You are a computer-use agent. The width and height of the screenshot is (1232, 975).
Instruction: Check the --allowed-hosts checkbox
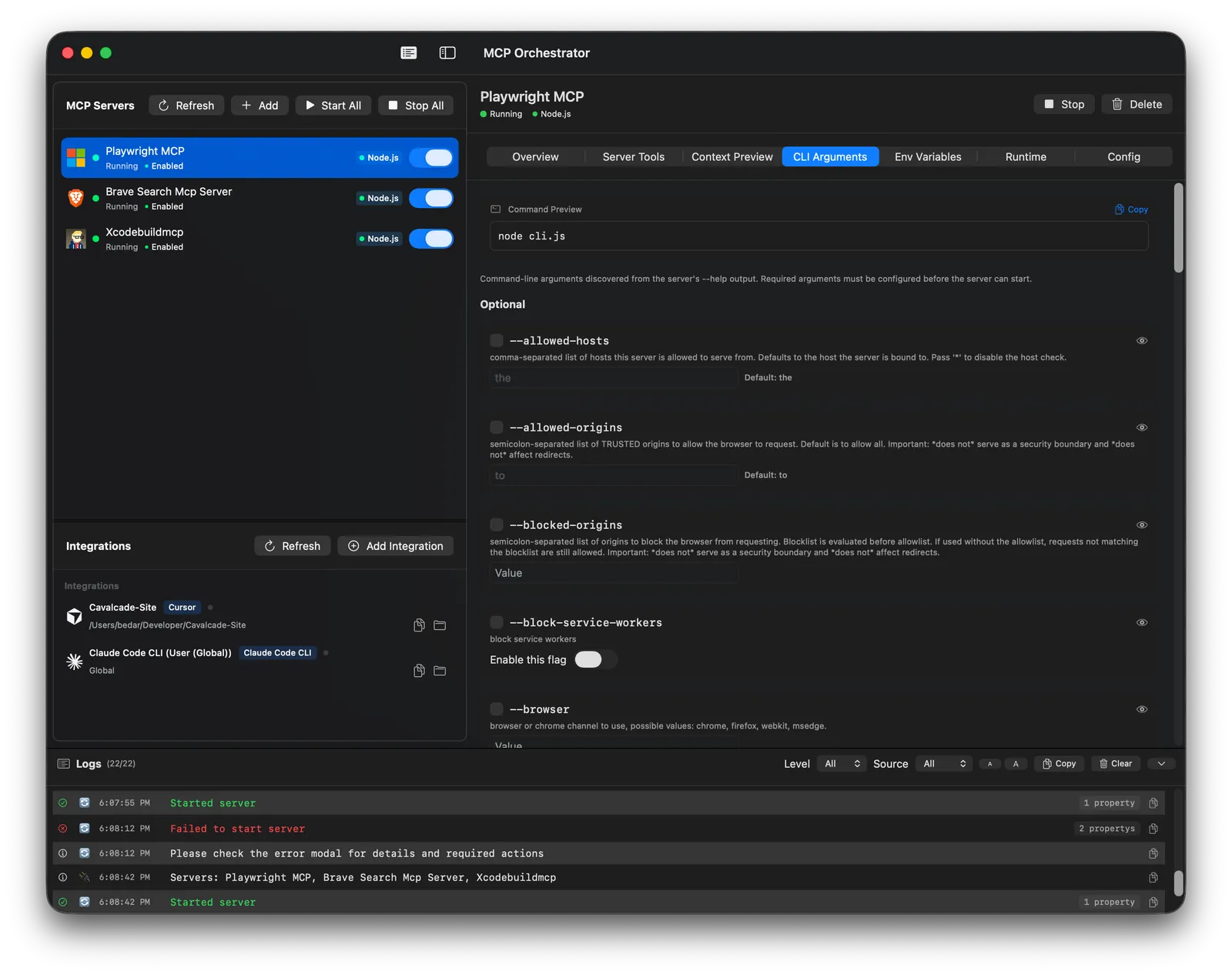497,340
